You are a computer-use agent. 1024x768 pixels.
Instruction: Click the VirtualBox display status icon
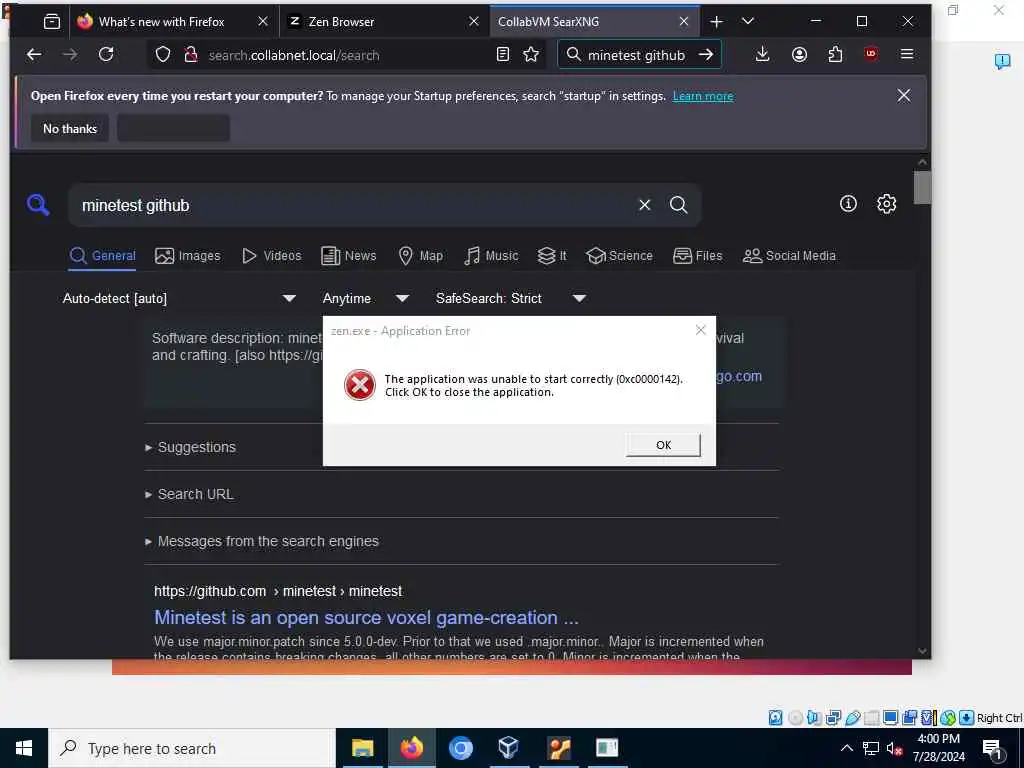[890, 718]
